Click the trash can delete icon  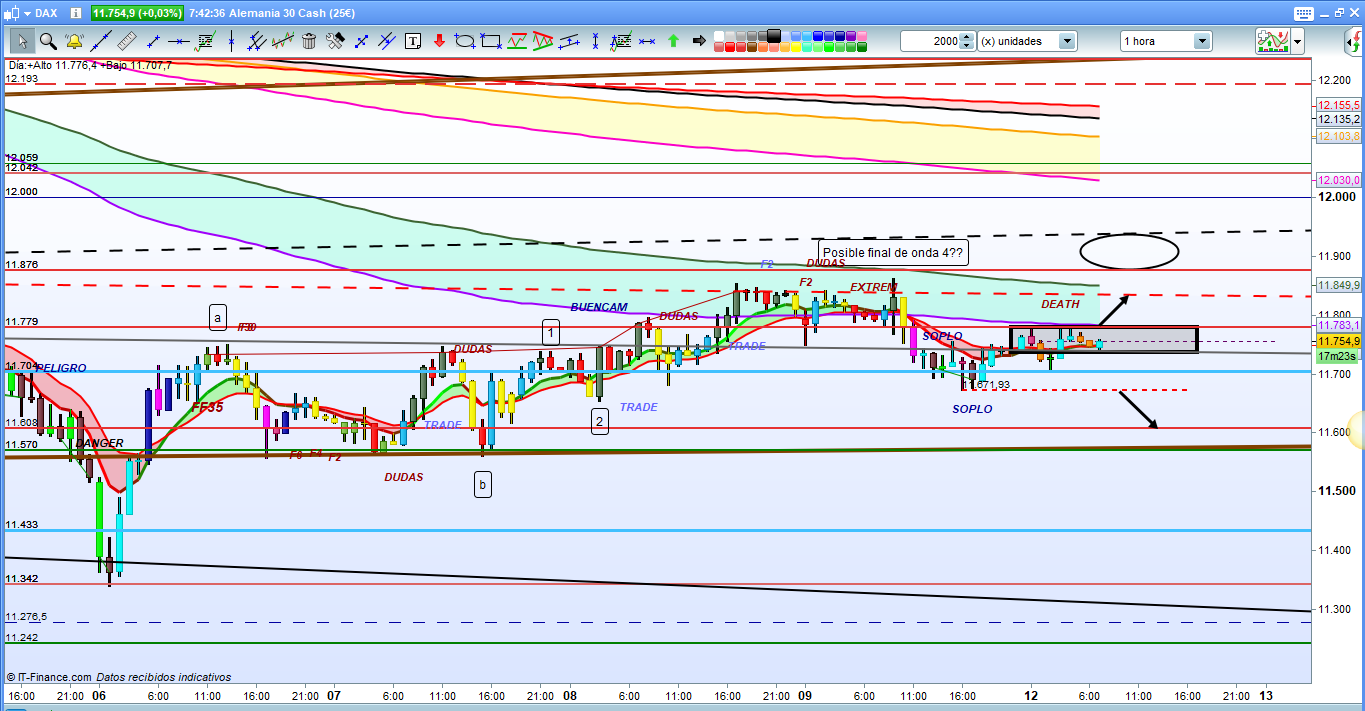tap(309, 41)
